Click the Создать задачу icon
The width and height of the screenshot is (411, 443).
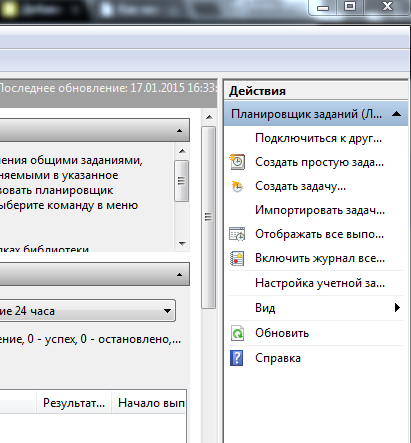[x=237, y=186]
